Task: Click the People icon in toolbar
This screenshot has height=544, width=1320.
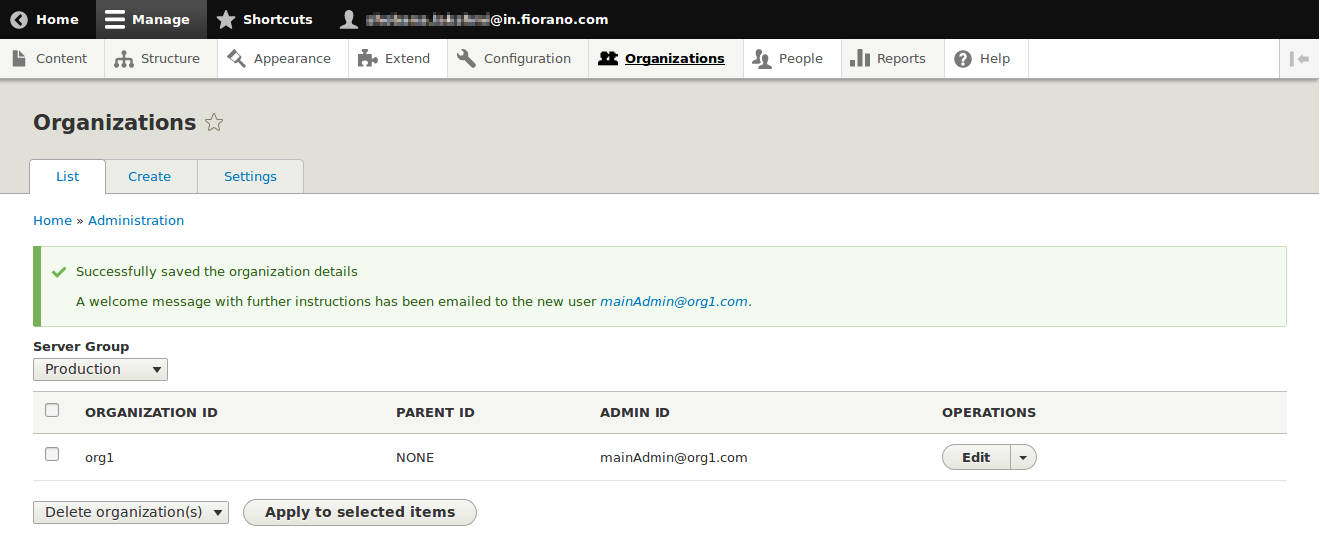Action: click(x=762, y=59)
